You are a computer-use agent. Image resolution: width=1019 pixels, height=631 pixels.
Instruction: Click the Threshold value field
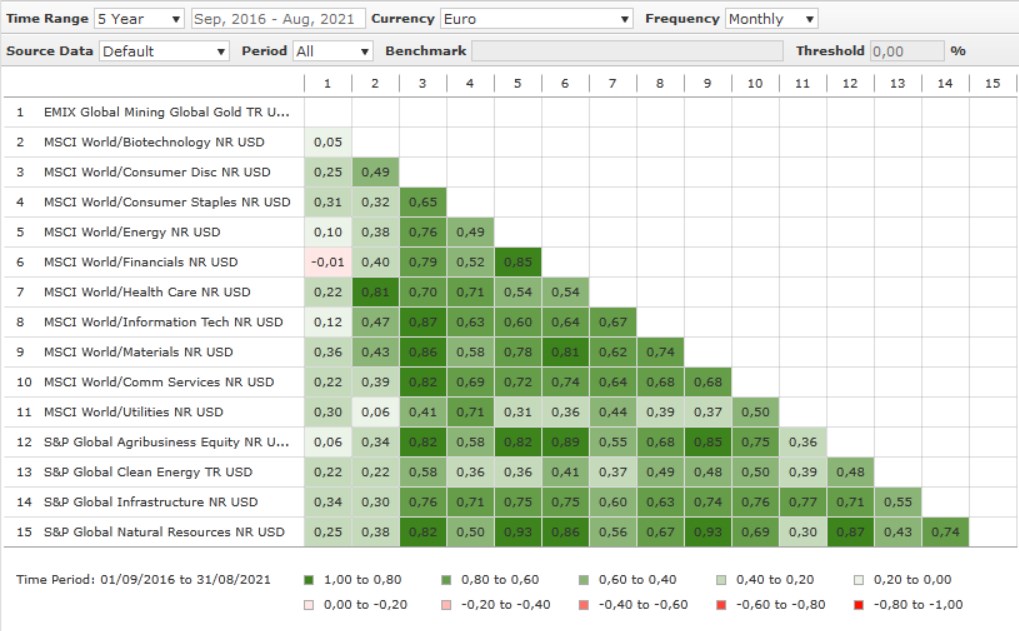click(x=906, y=51)
